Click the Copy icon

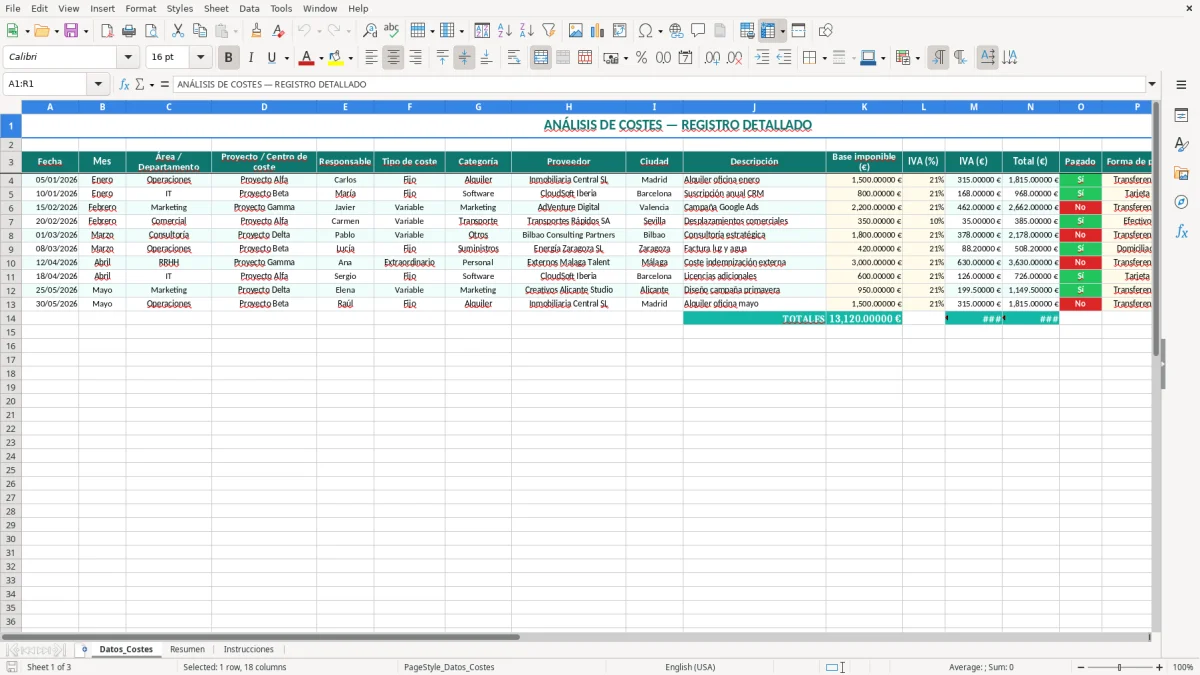(200, 31)
